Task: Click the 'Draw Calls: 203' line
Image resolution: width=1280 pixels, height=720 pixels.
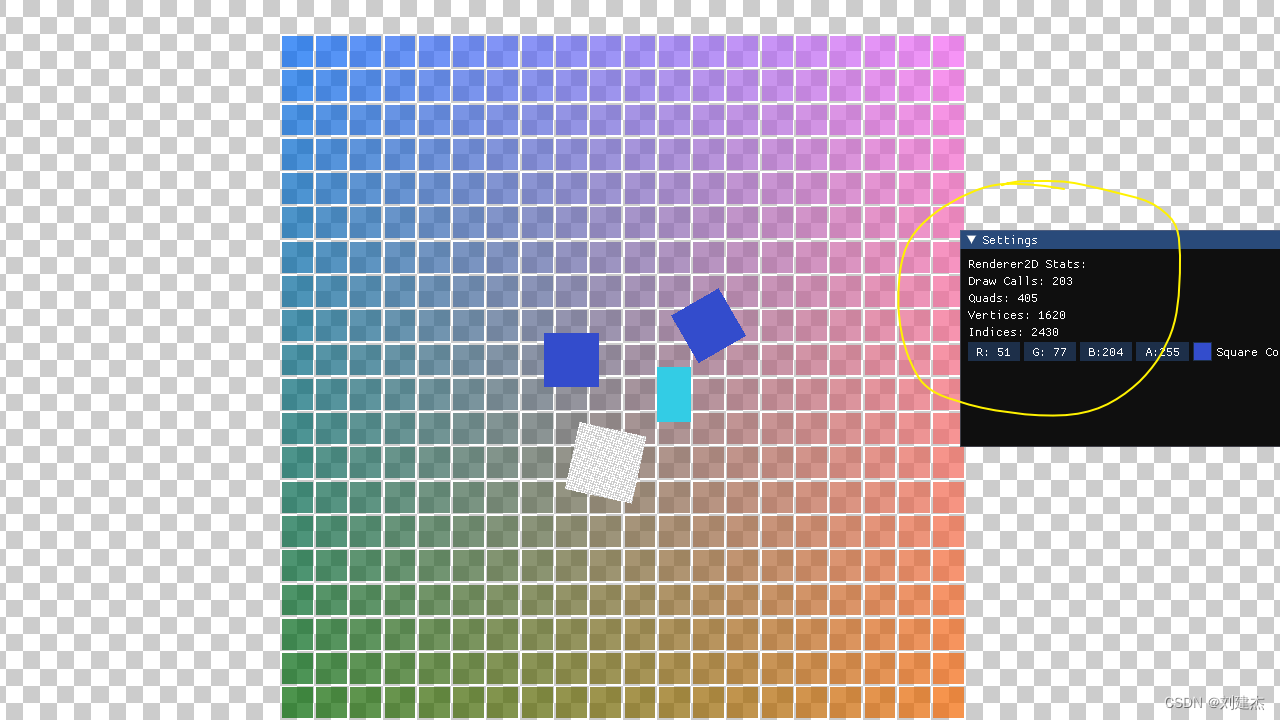Action: pos(1020,281)
